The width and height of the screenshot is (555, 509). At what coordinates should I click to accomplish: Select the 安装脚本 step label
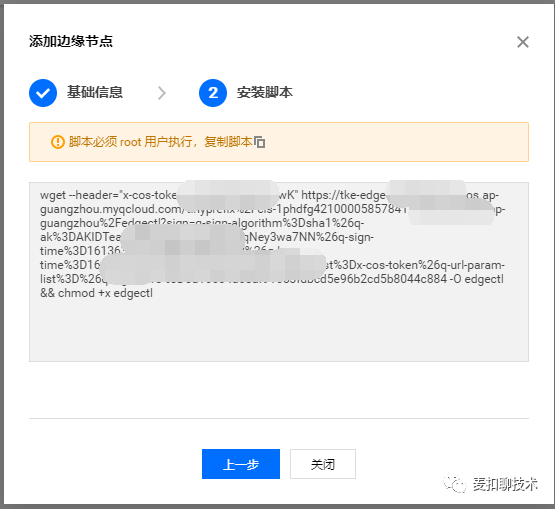pos(265,92)
